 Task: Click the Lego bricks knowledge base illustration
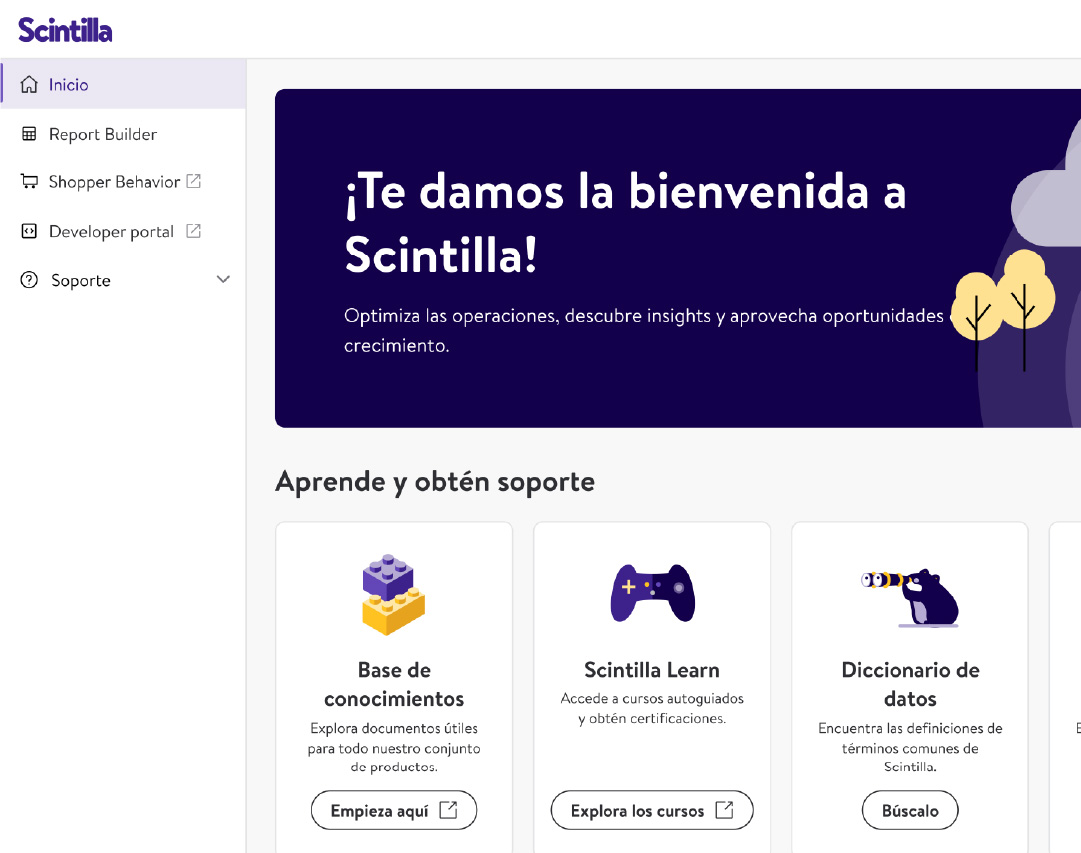click(x=393, y=596)
